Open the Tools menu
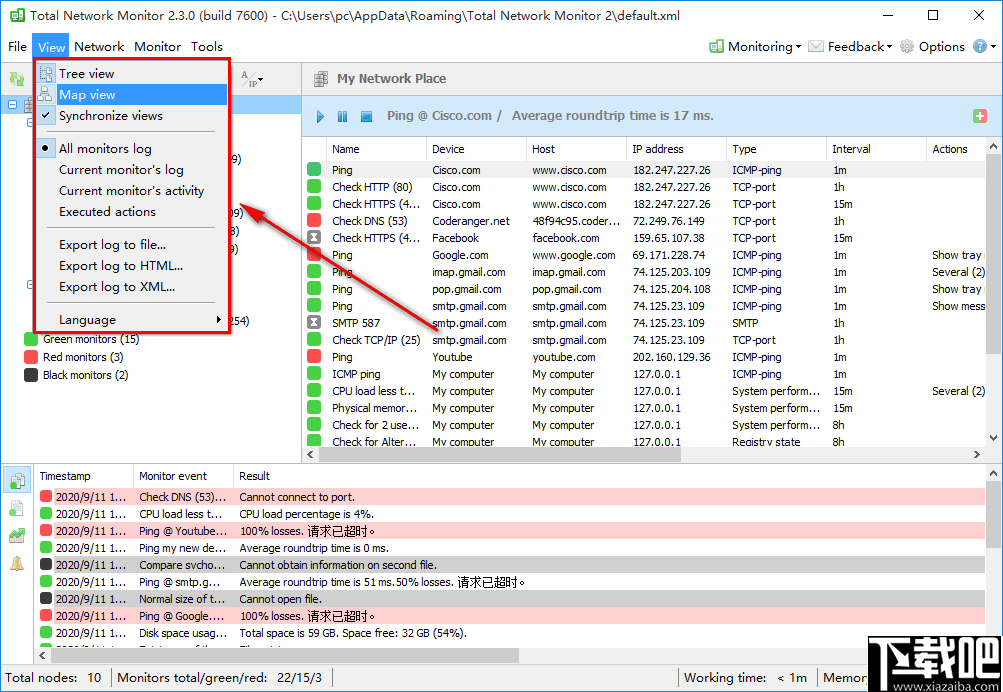 click(x=207, y=46)
